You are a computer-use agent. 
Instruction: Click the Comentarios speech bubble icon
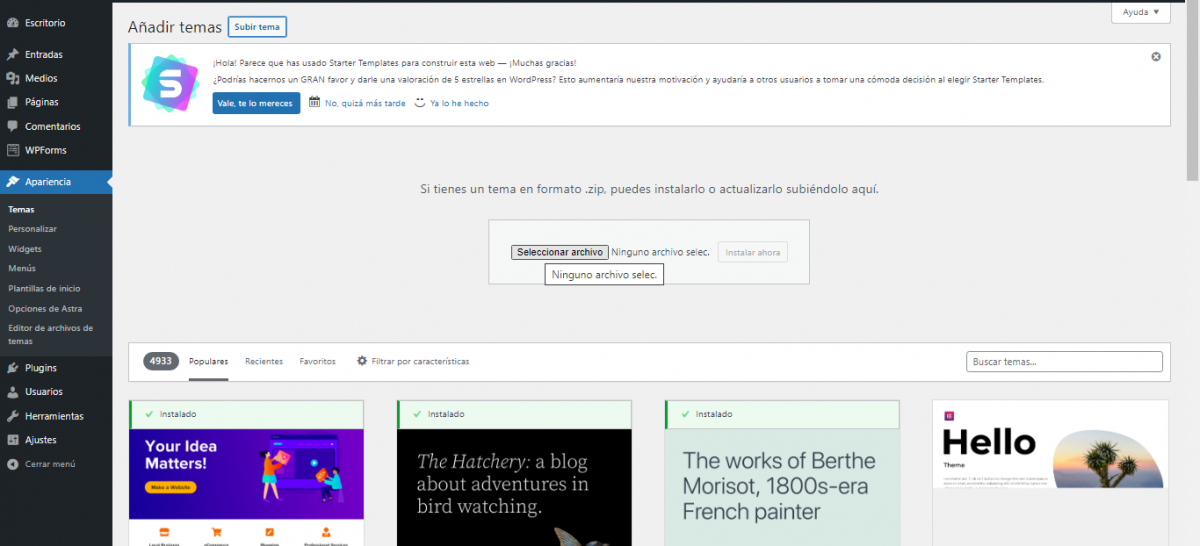[x=12, y=127]
